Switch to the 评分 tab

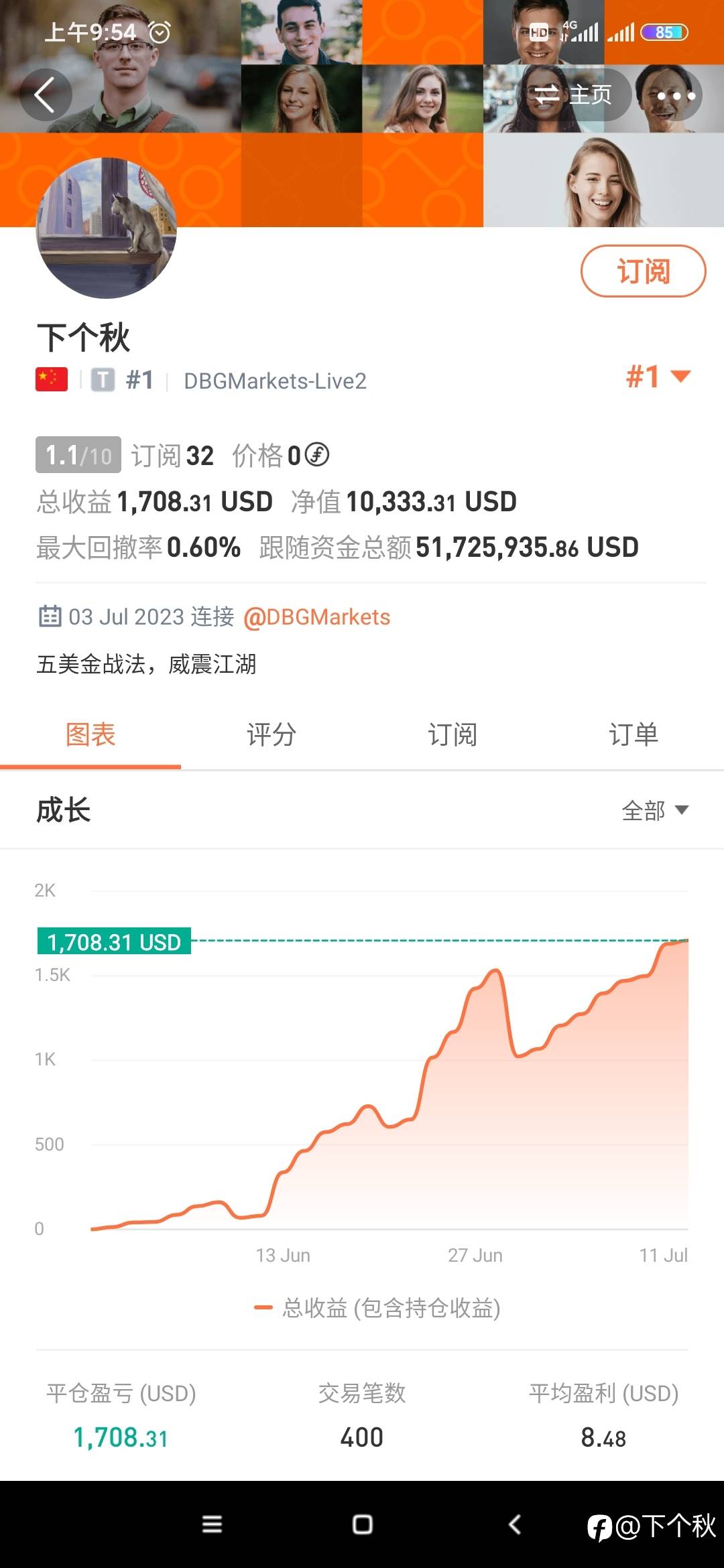271,734
